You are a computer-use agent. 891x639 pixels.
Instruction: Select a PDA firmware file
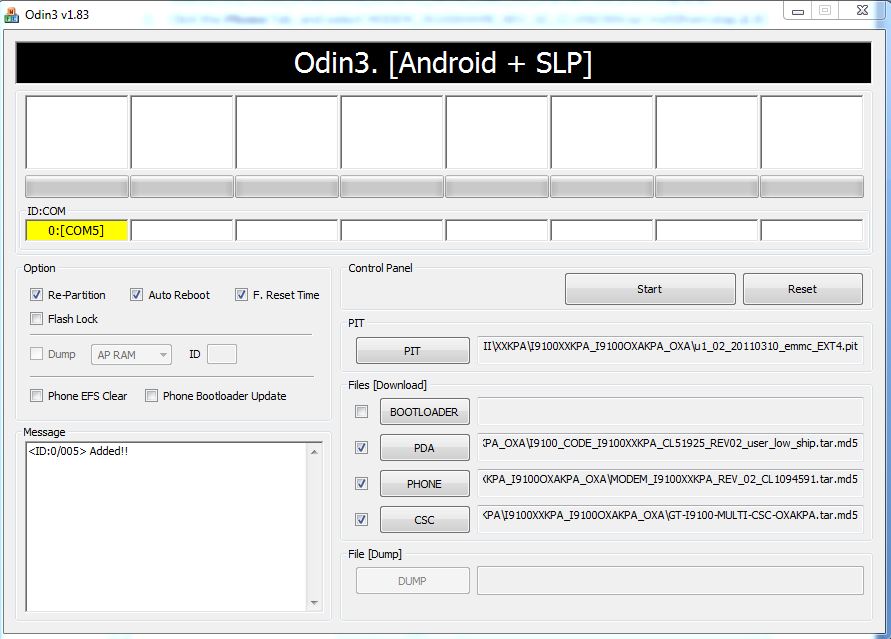[x=424, y=448]
